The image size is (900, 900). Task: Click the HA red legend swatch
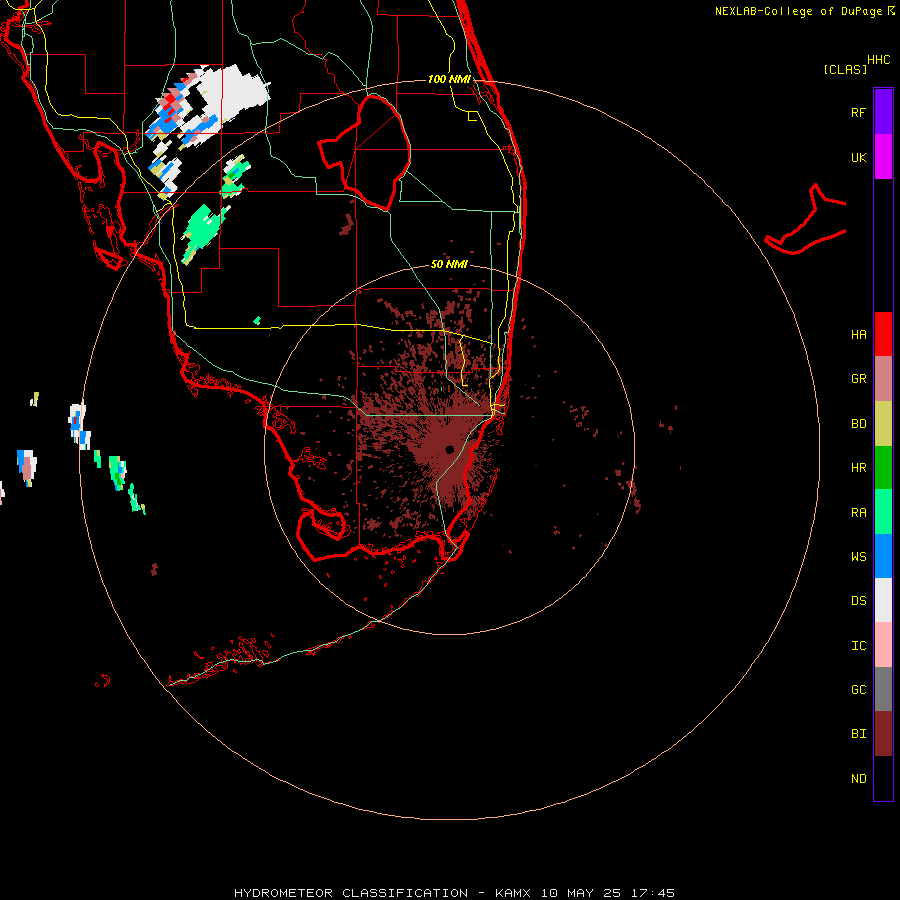883,334
